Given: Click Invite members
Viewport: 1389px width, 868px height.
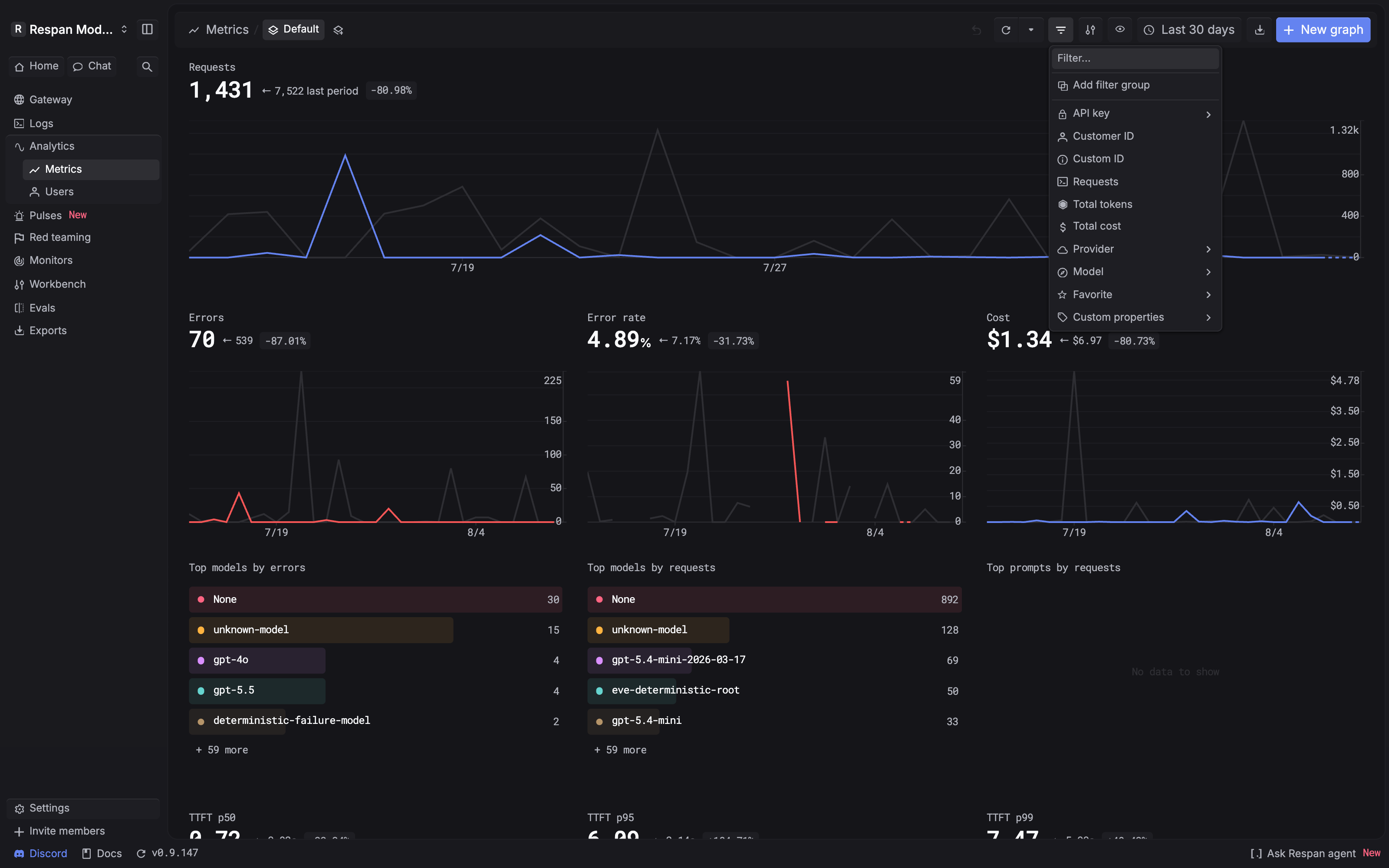Looking at the screenshot, I should click(83, 831).
